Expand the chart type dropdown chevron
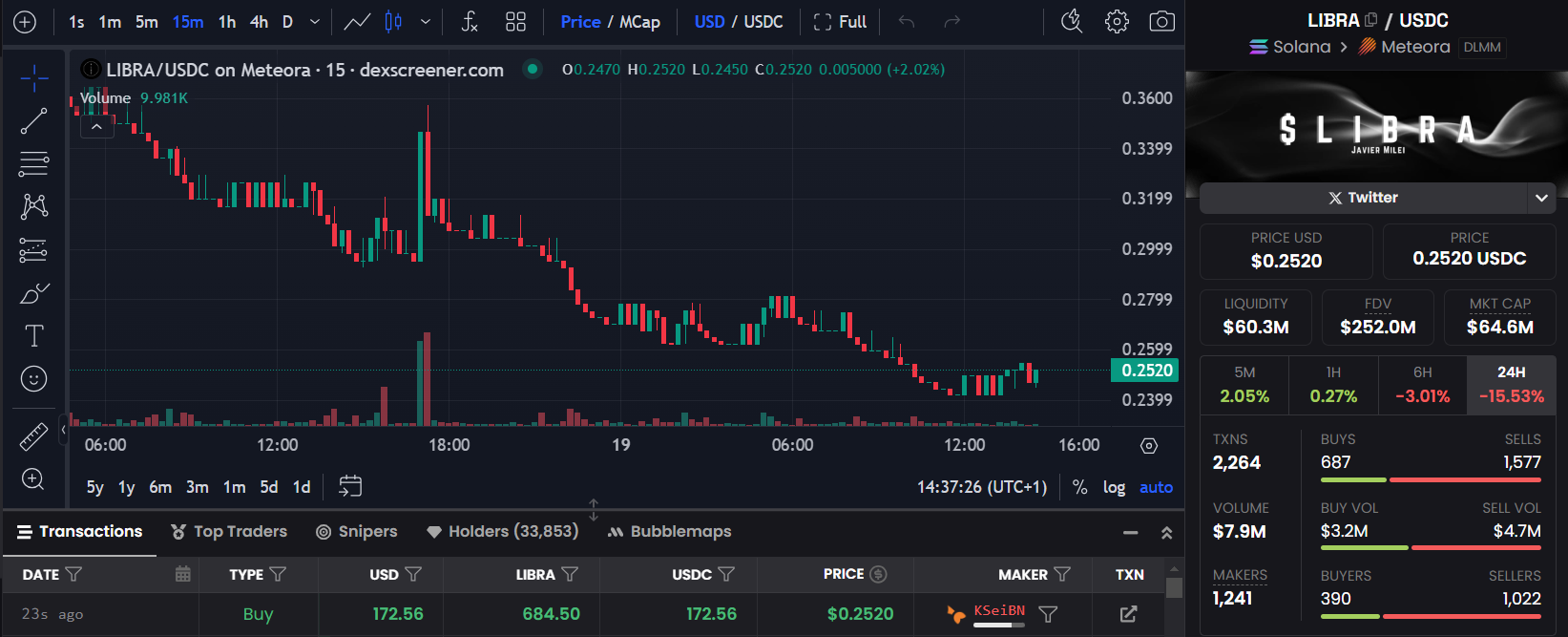Viewport: 1568px width, 637px height. tap(426, 22)
